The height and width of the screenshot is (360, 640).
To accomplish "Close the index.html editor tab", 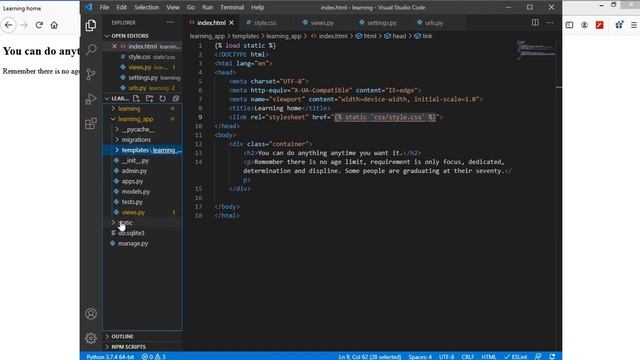I will point(231,23).
